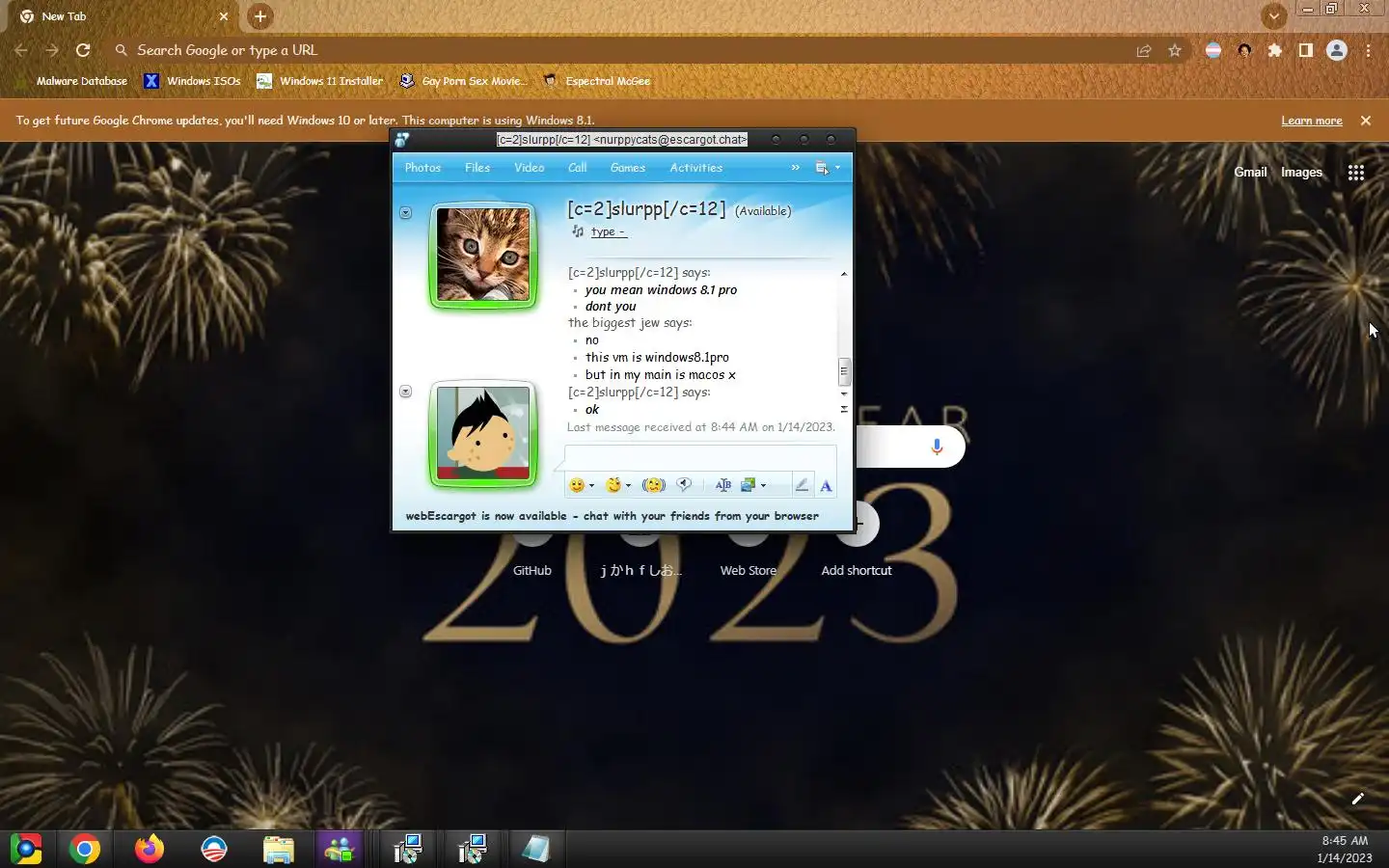The height and width of the screenshot is (868, 1389).
Task: Open options arrow beside the cartoon boy display picture
Action: (x=406, y=392)
